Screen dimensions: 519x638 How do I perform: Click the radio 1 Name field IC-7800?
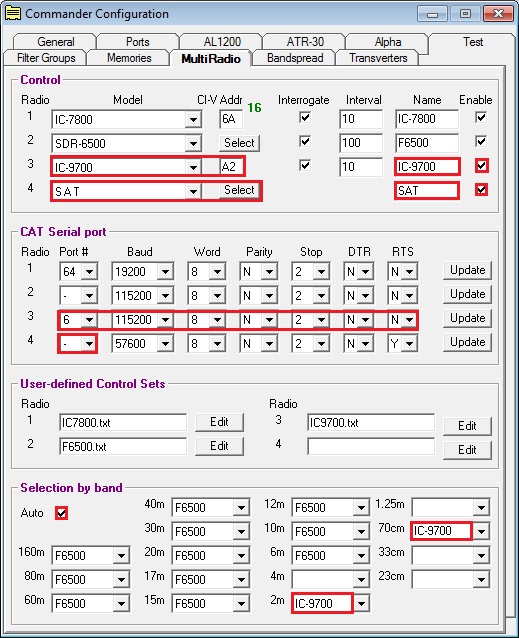[426, 119]
